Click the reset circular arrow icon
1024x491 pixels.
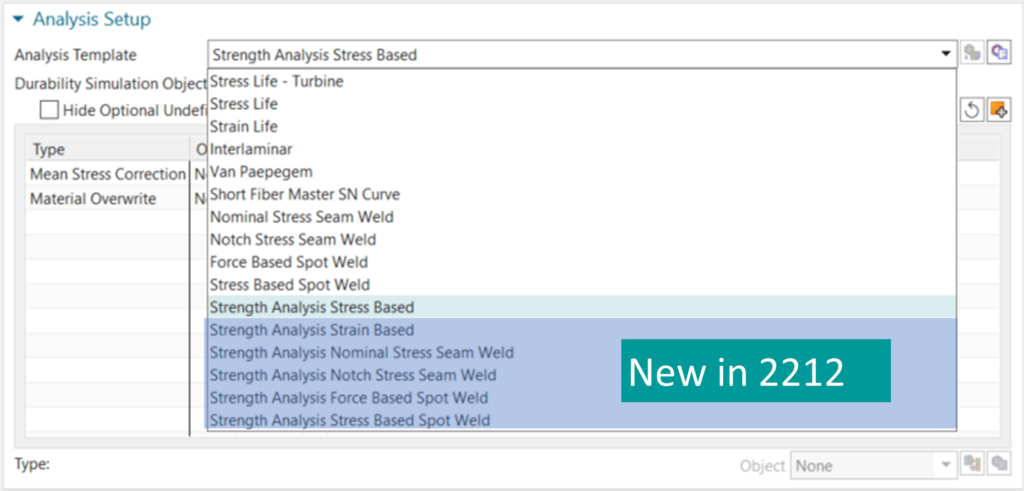(972, 109)
